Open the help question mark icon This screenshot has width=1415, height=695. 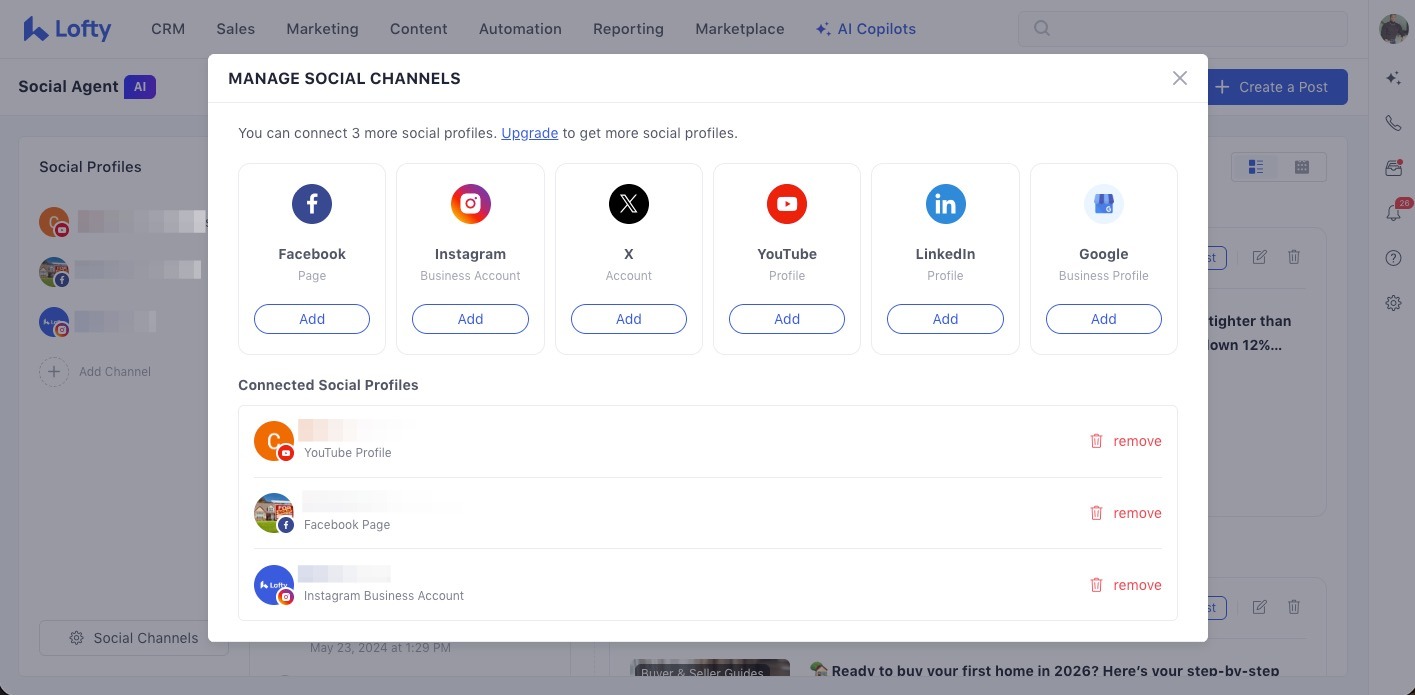click(1393, 258)
